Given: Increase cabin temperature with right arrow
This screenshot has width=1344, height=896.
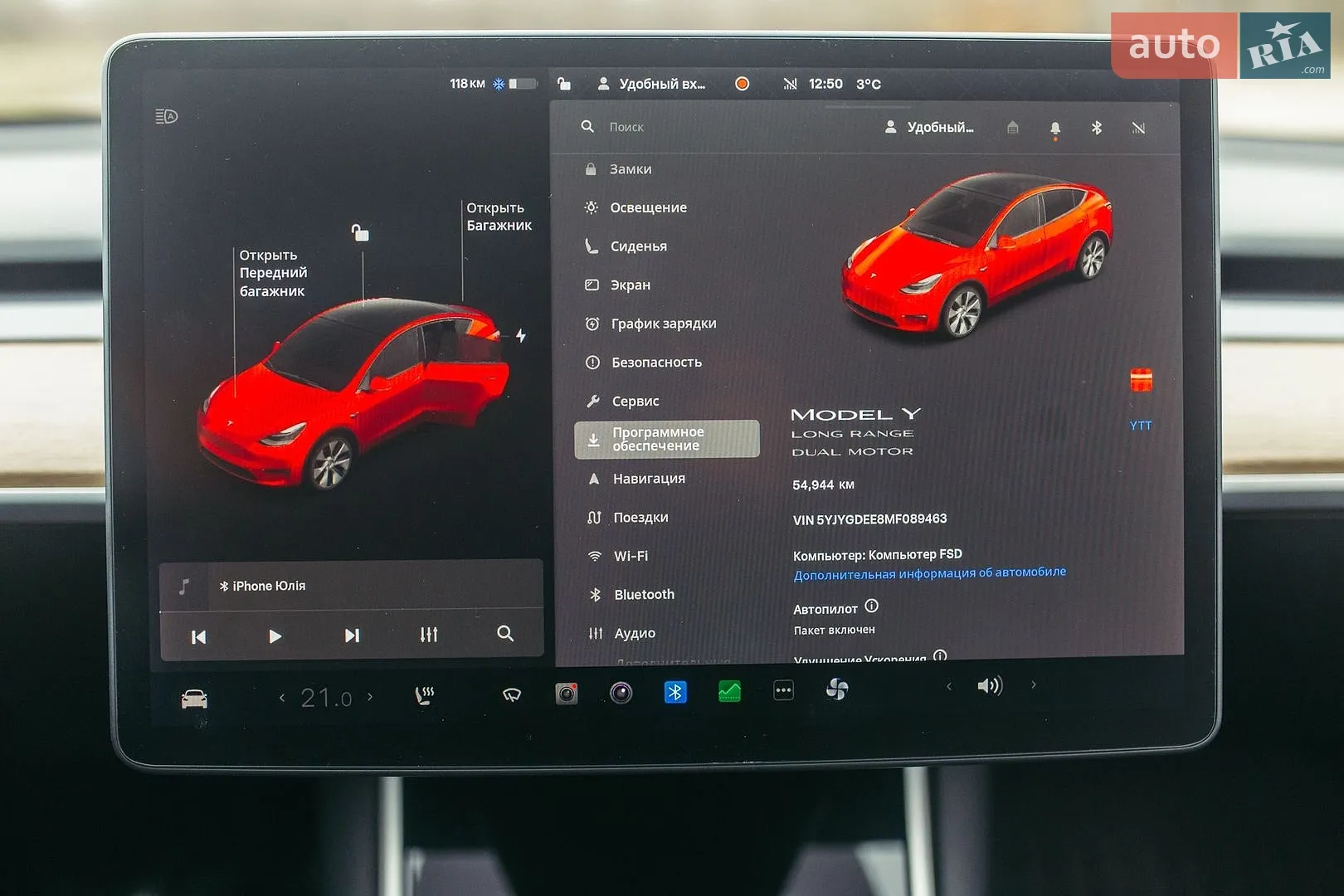Looking at the screenshot, I should click(370, 697).
